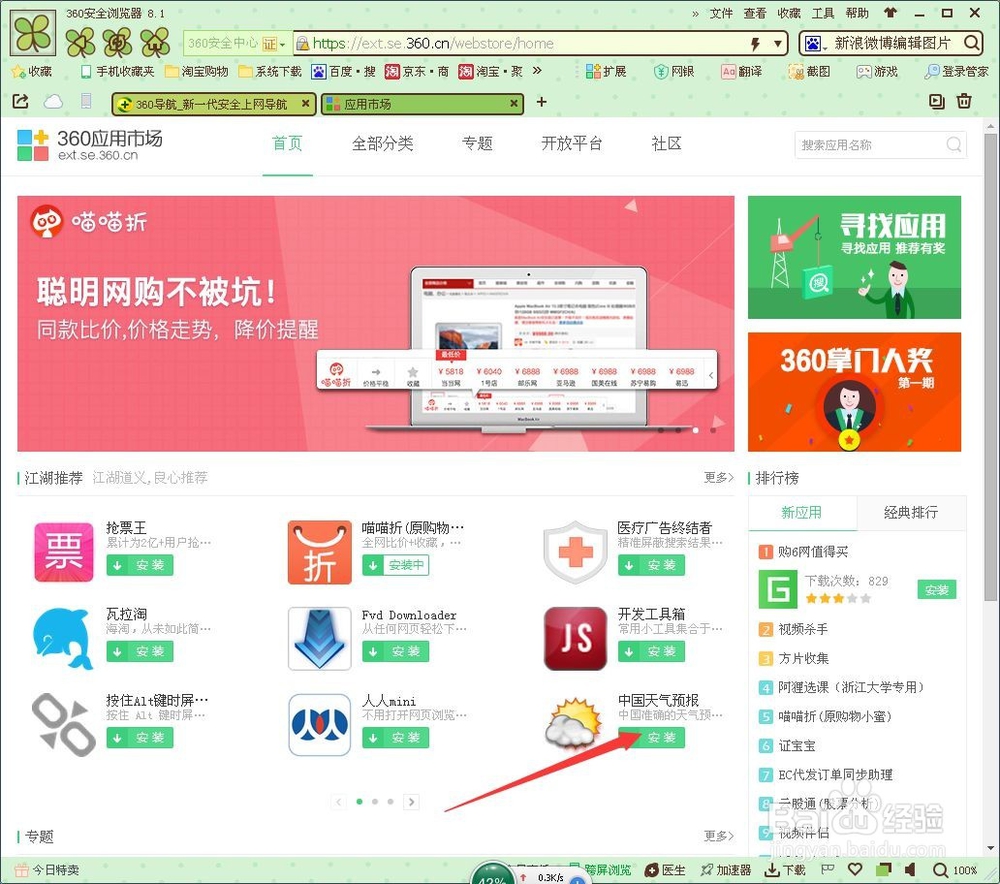1000x884 pixels.
Task: Click the 寻找应用 promo banner
Action: point(854,257)
